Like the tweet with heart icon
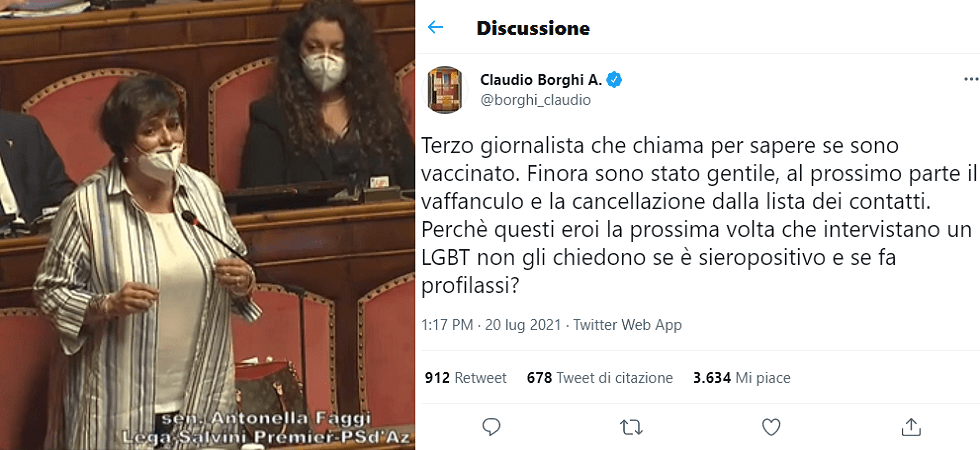 [x=771, y=427]
